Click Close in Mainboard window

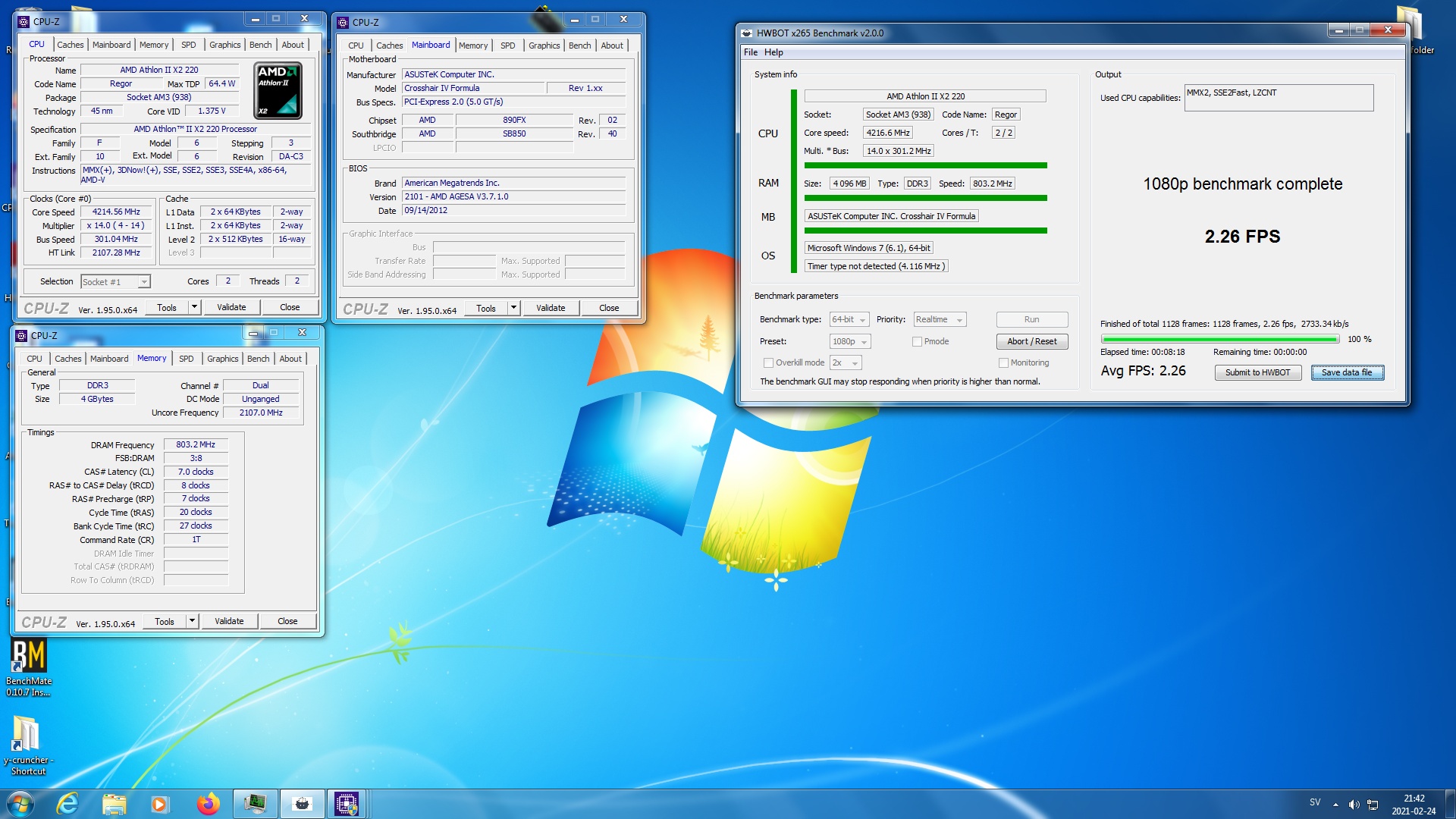point(609,308)
